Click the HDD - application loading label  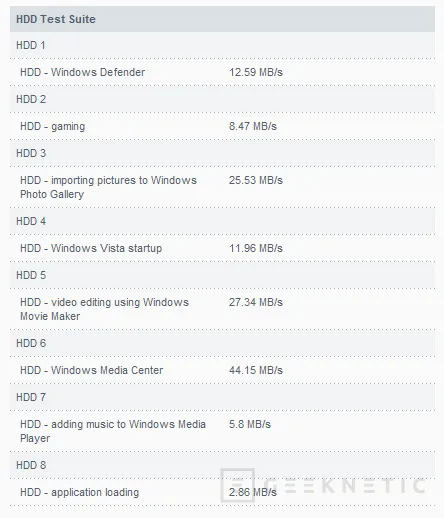(x=79, y=493)
